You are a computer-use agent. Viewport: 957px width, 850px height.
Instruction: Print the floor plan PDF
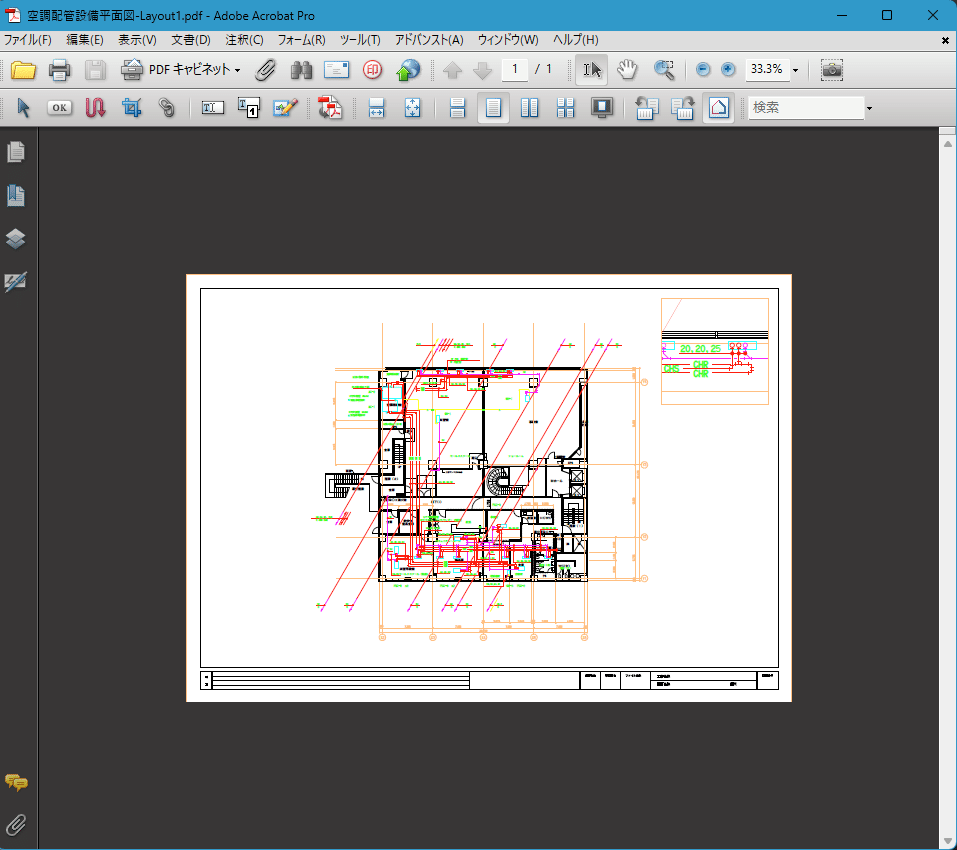pos(60,70)
